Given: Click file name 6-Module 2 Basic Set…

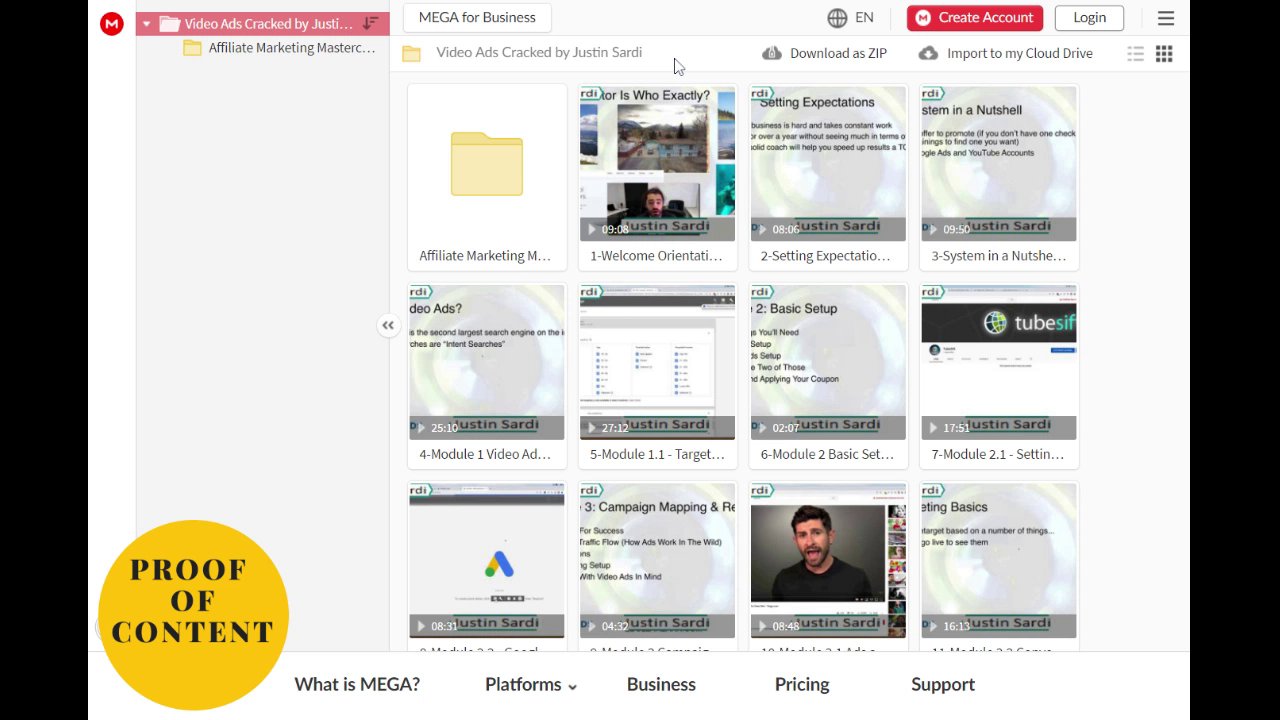Looking at the screenshot, I should pyautogui.click(x=827, y=454).
